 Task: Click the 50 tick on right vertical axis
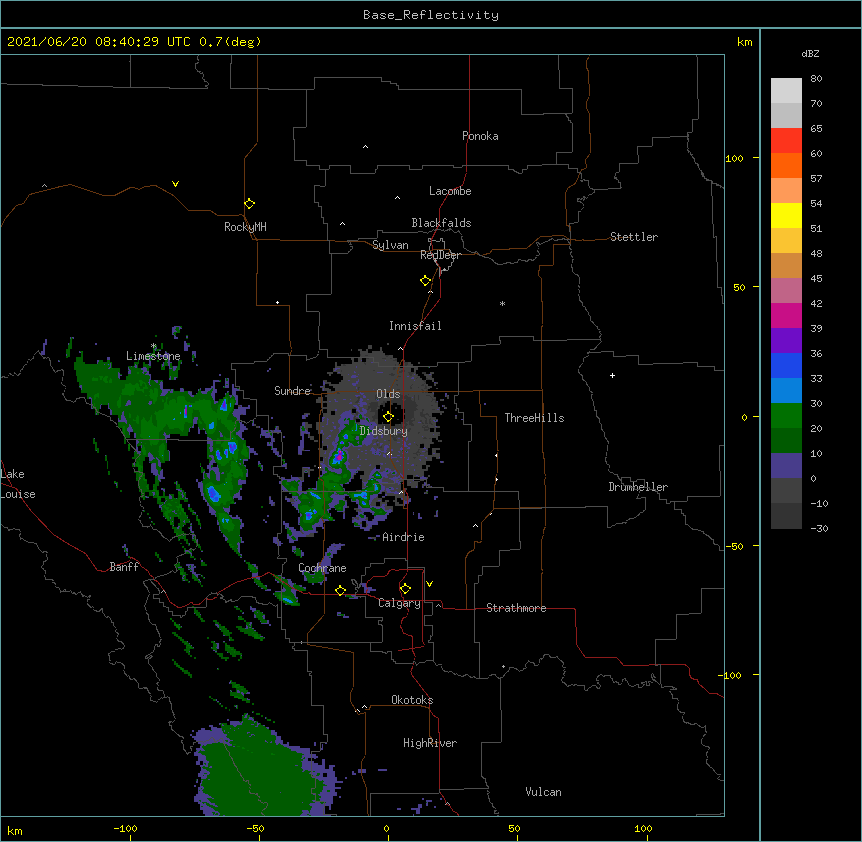coord(739,287)
